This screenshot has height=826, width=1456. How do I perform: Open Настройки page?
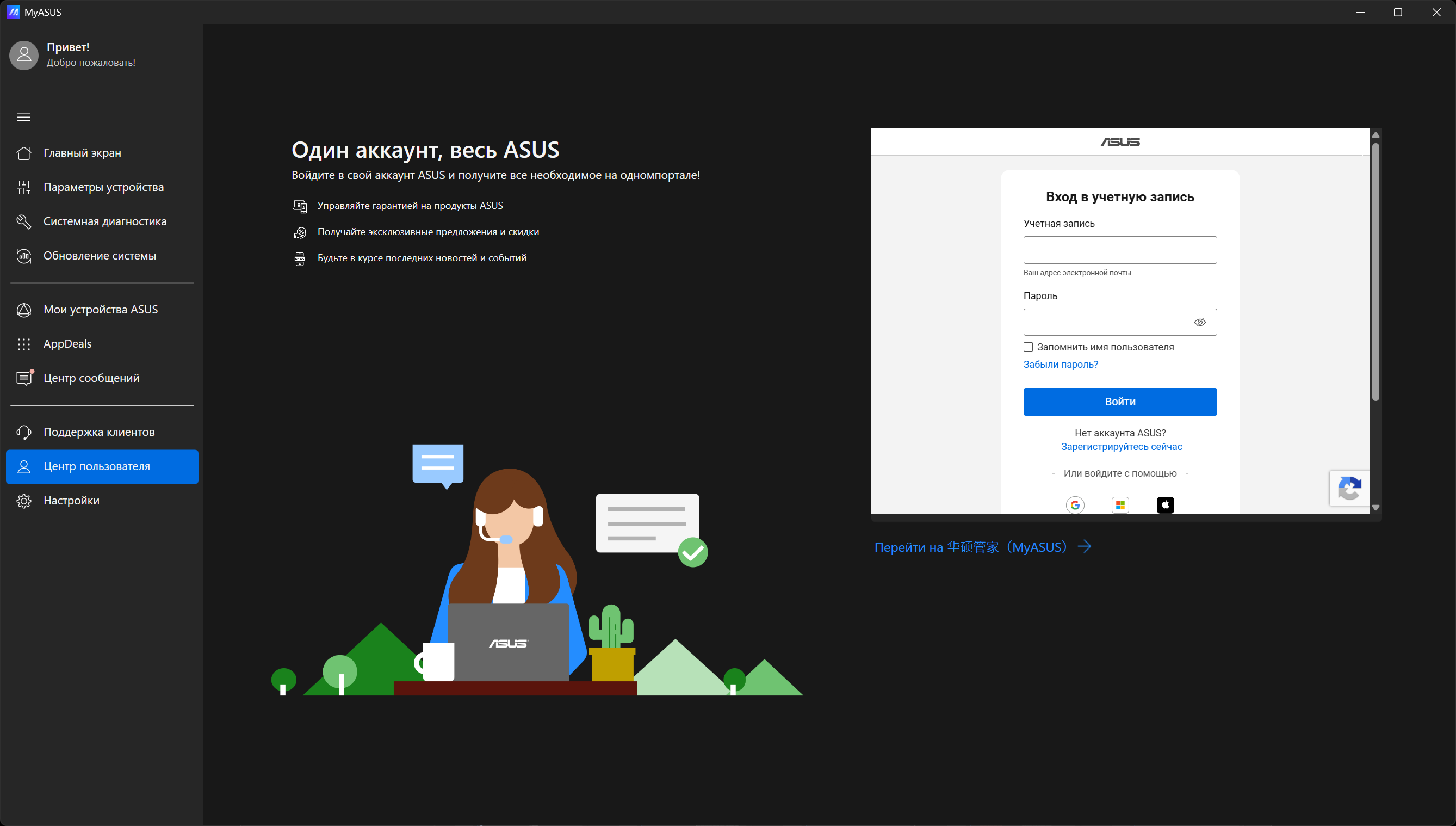point(102,501)
